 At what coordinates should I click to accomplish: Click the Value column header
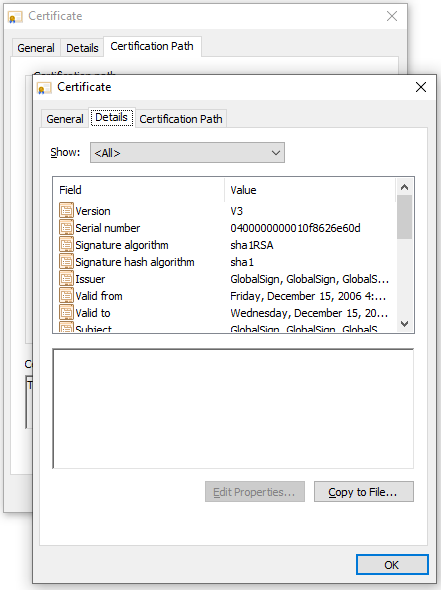point(310,190)
